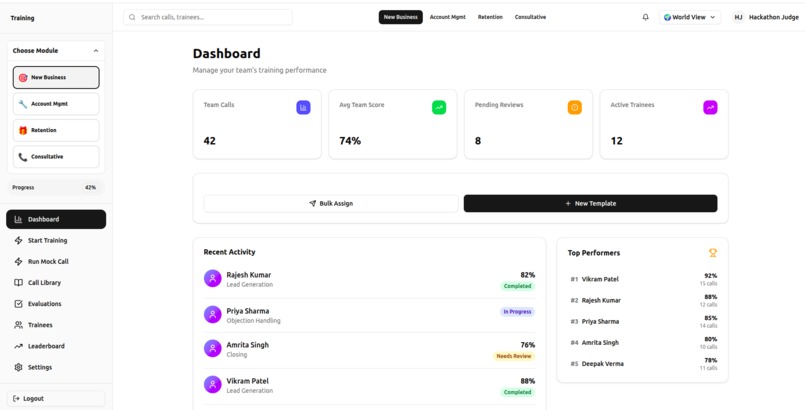Choose the Consultative module card
This screenshot has height=410, width=806.
(56, 157)
